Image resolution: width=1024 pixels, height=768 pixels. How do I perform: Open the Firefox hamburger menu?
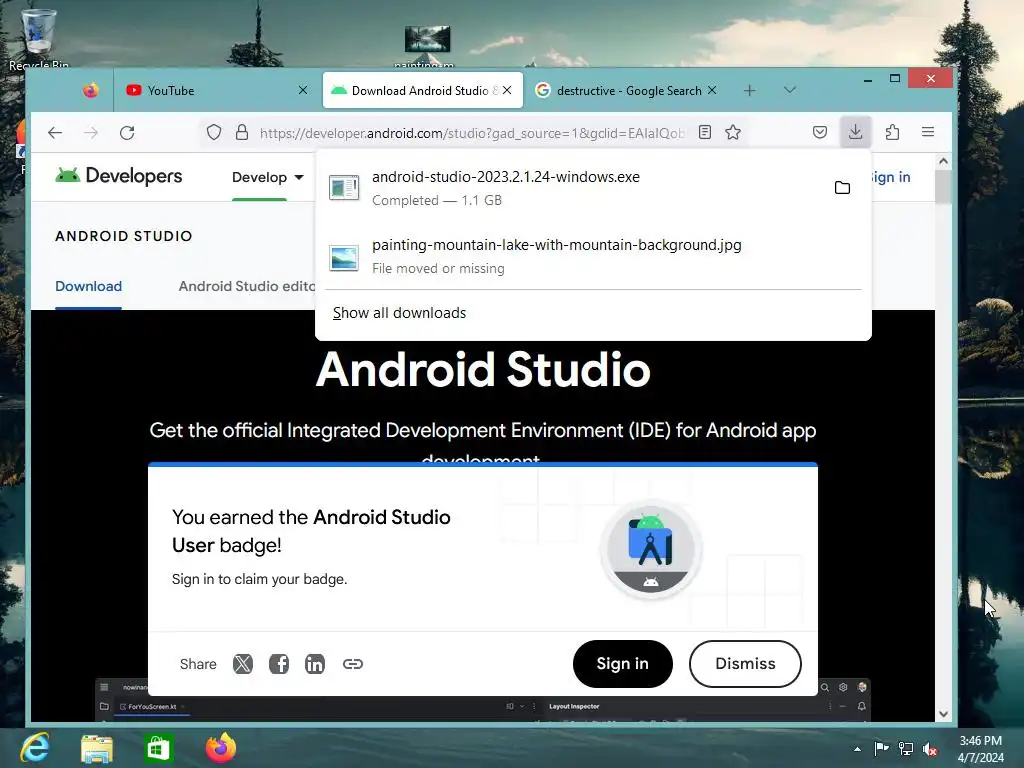(x=927, y=133)
